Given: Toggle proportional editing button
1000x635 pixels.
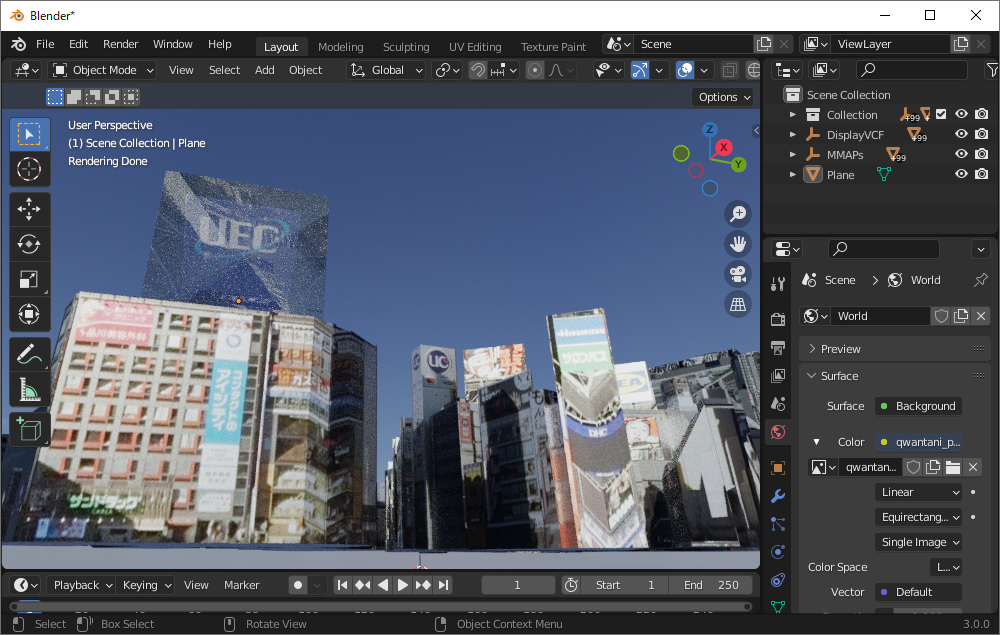Looking at the screenshot, I should tap(535, 70).
